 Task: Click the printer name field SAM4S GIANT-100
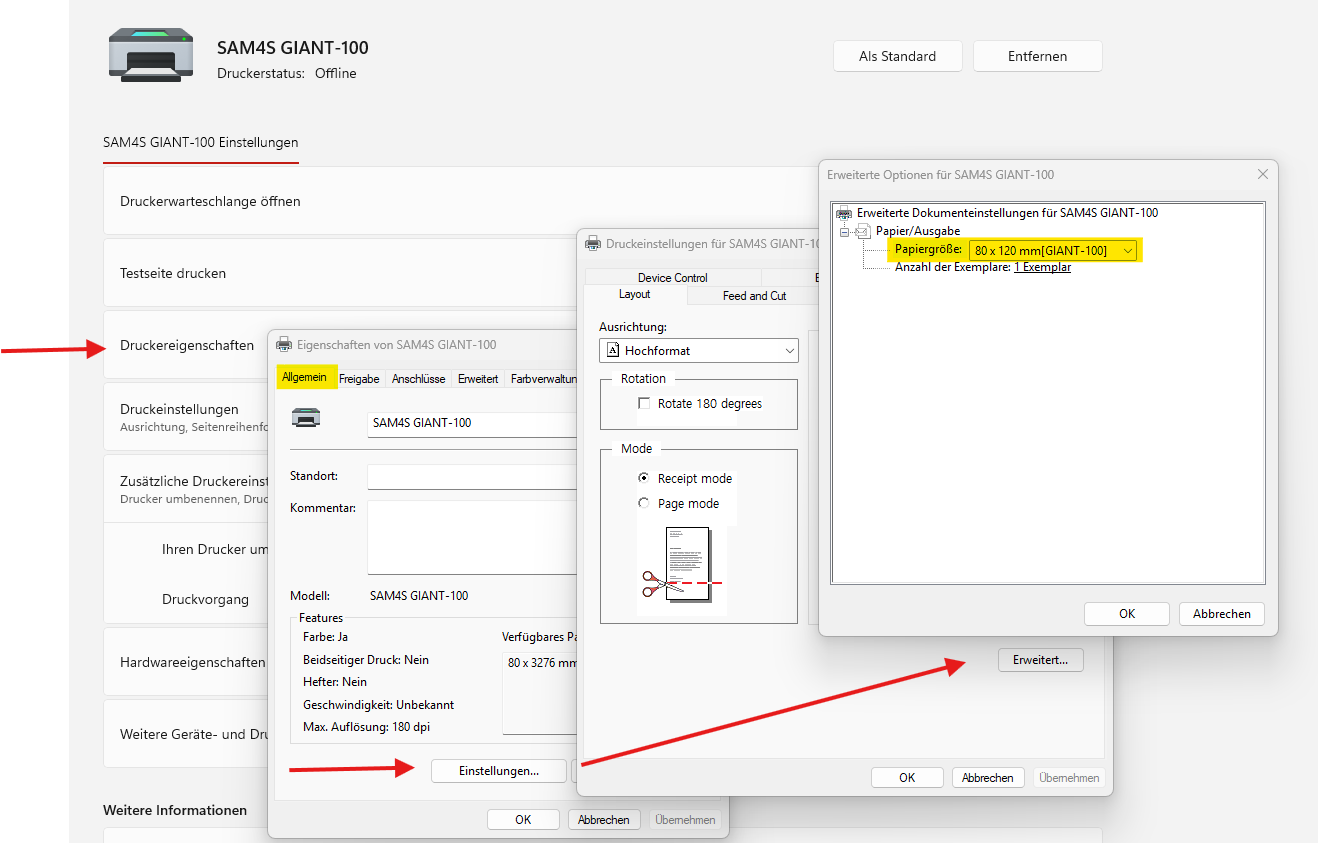[472, 423]
